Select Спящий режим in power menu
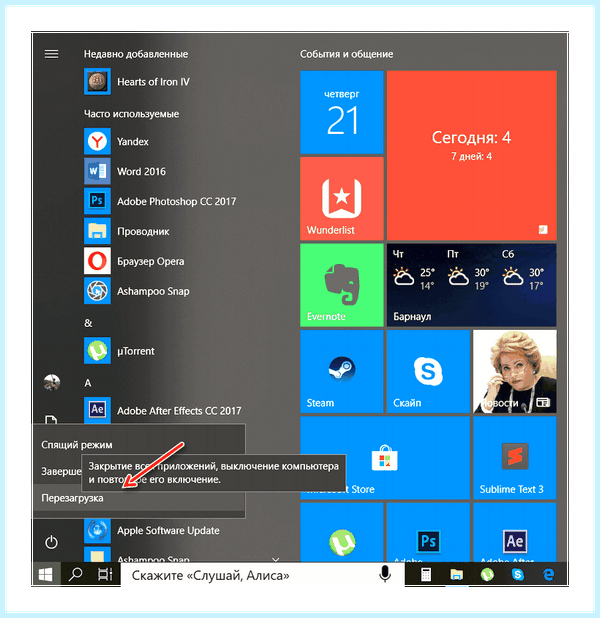Image resolution: width=600 pixels, height=618 pixels. tap(139, 445)
